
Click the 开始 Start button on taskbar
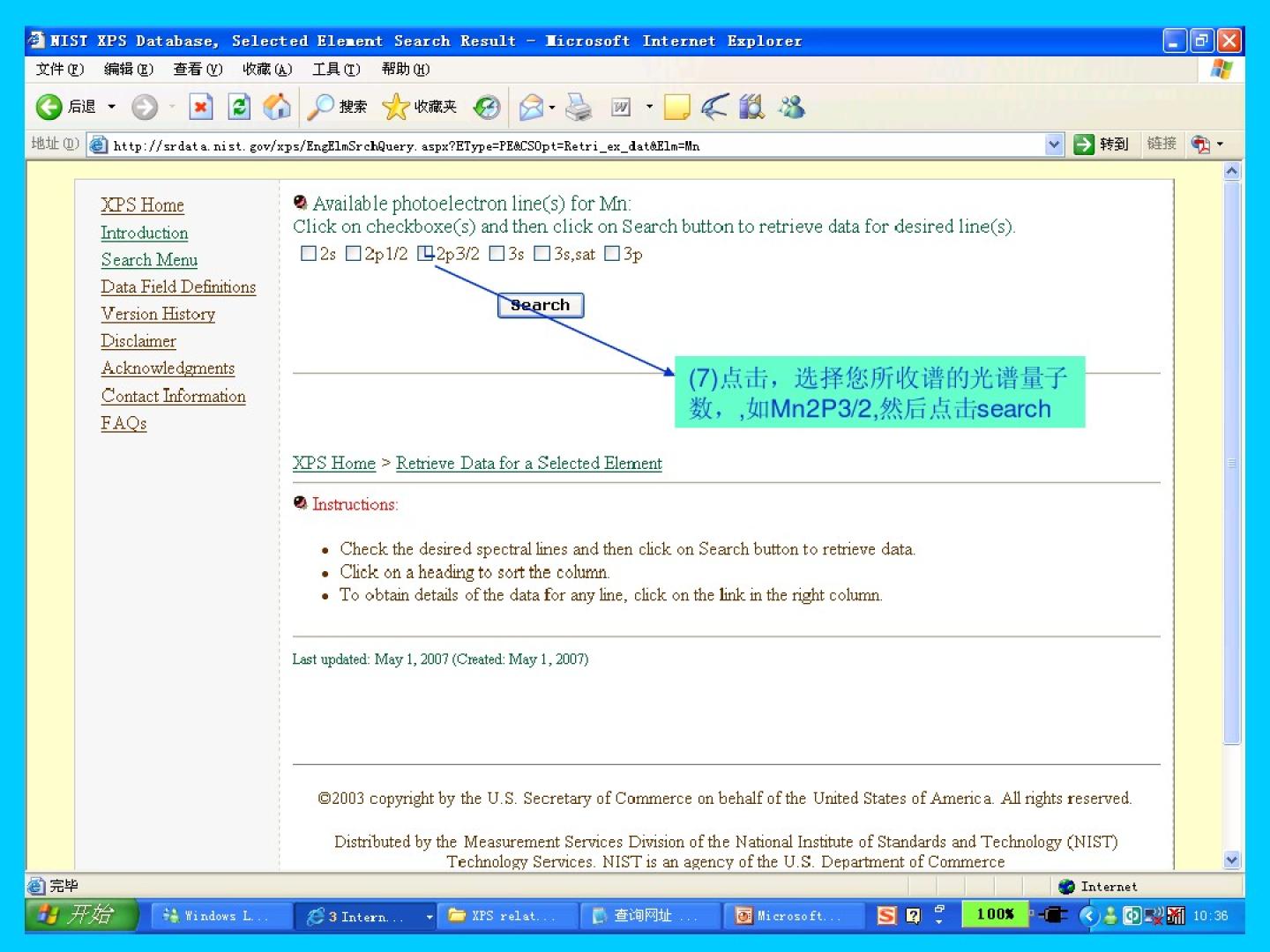point(81,915)
